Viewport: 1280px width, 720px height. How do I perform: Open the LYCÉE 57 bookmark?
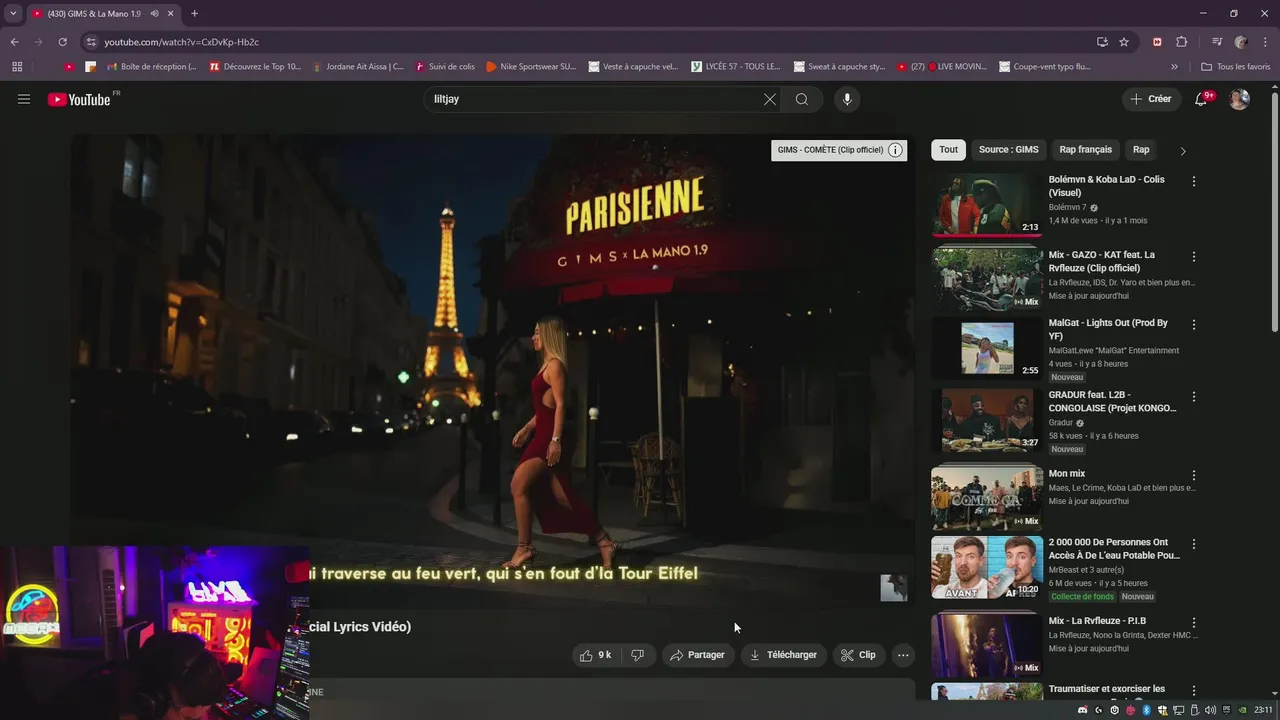(736, 67)
